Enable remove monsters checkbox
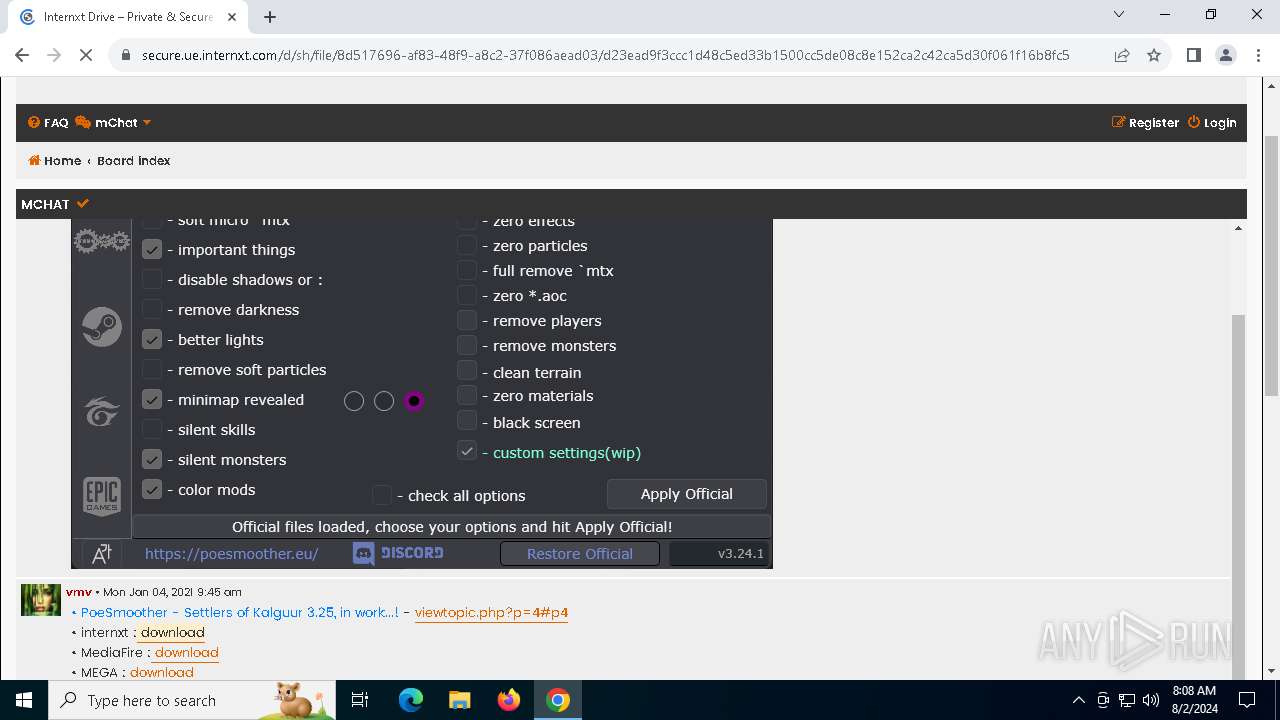 pos(467,345)
